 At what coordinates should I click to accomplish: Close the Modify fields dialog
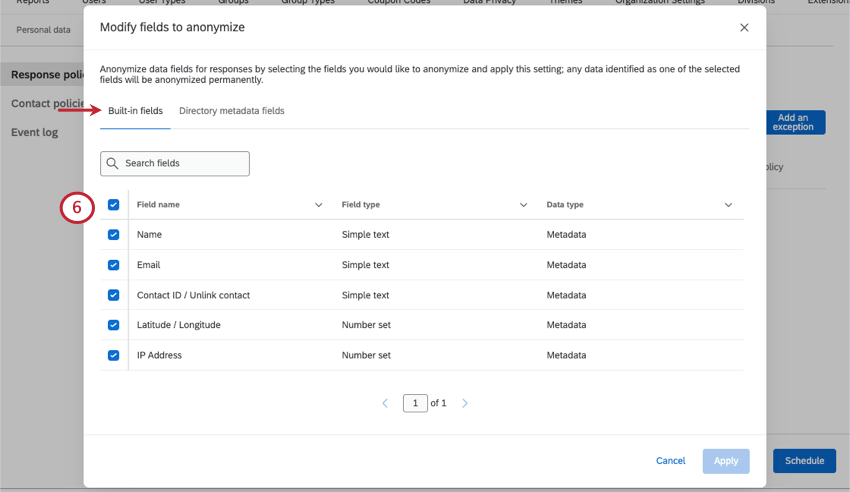pos(744,28)
